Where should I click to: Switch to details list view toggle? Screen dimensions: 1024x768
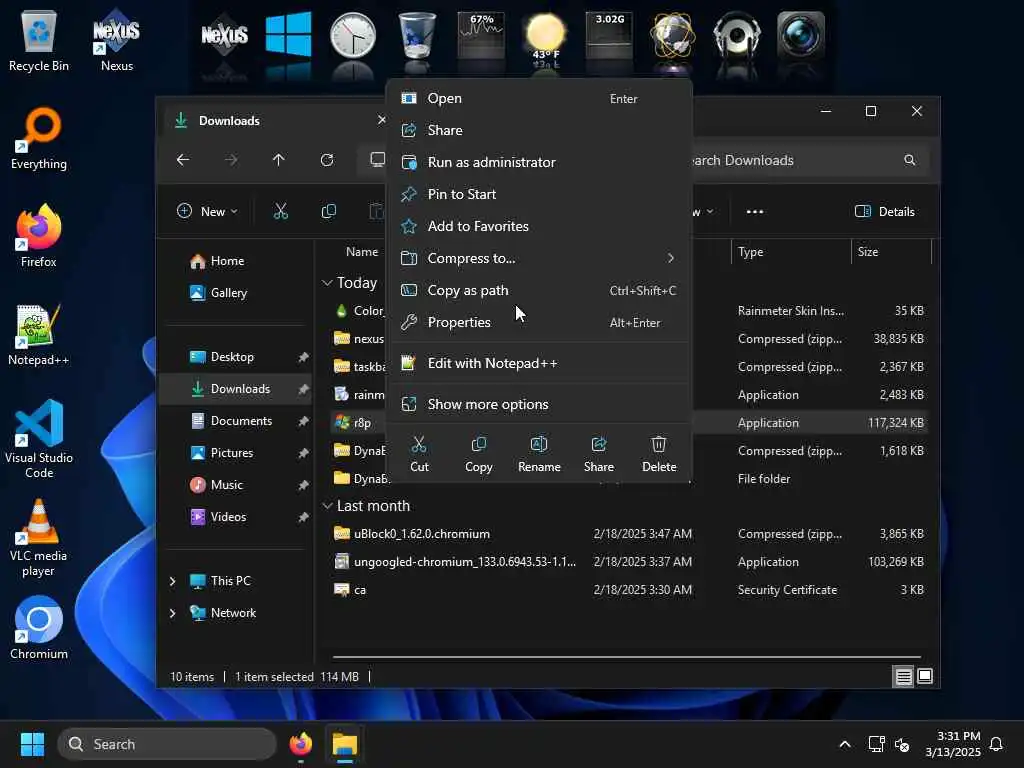pyautogui.click(x=903, y=676)
